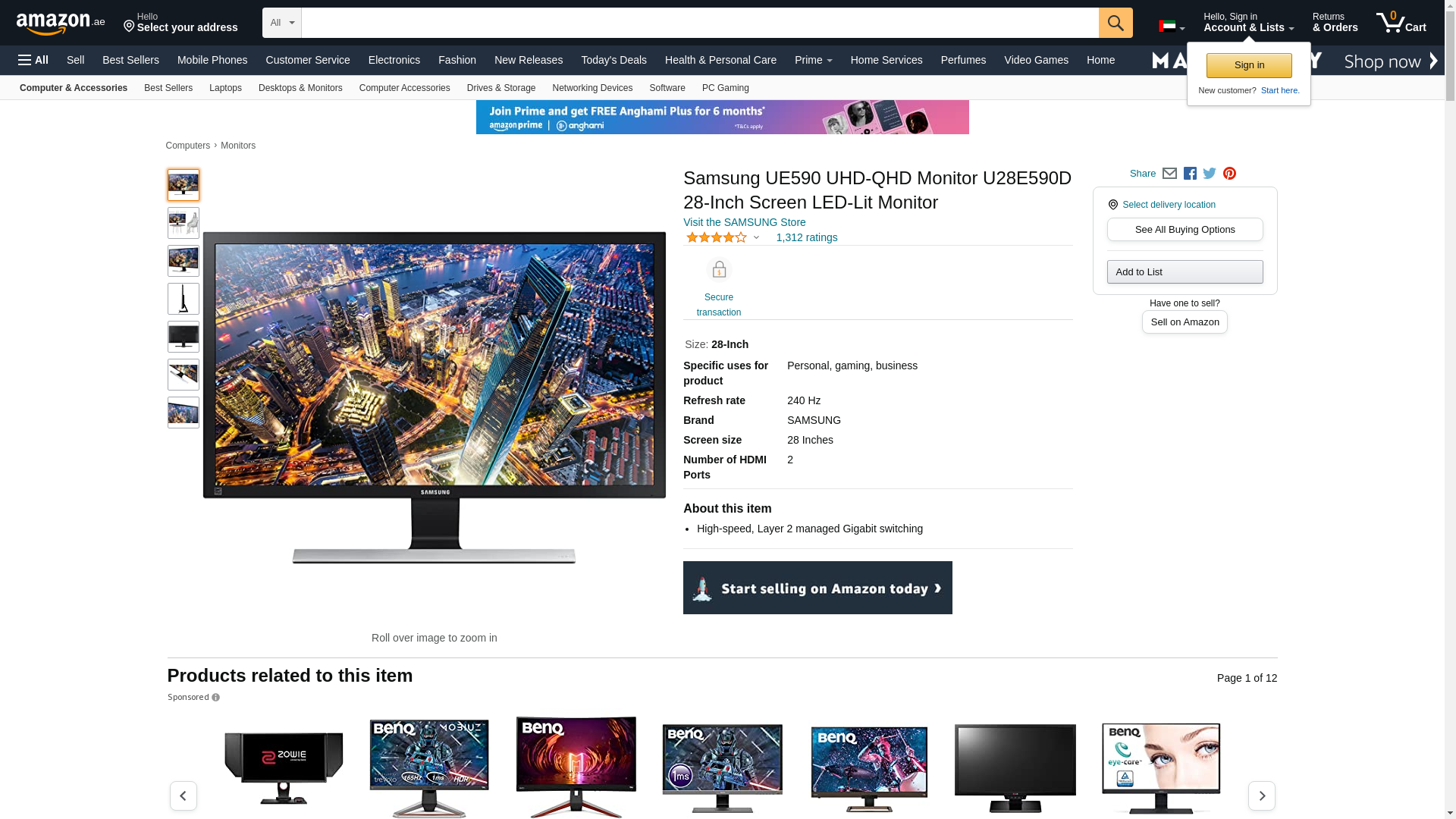Click the search magnifier button
Viewport: 1456px width, 819px height.
click(1115, 23)
